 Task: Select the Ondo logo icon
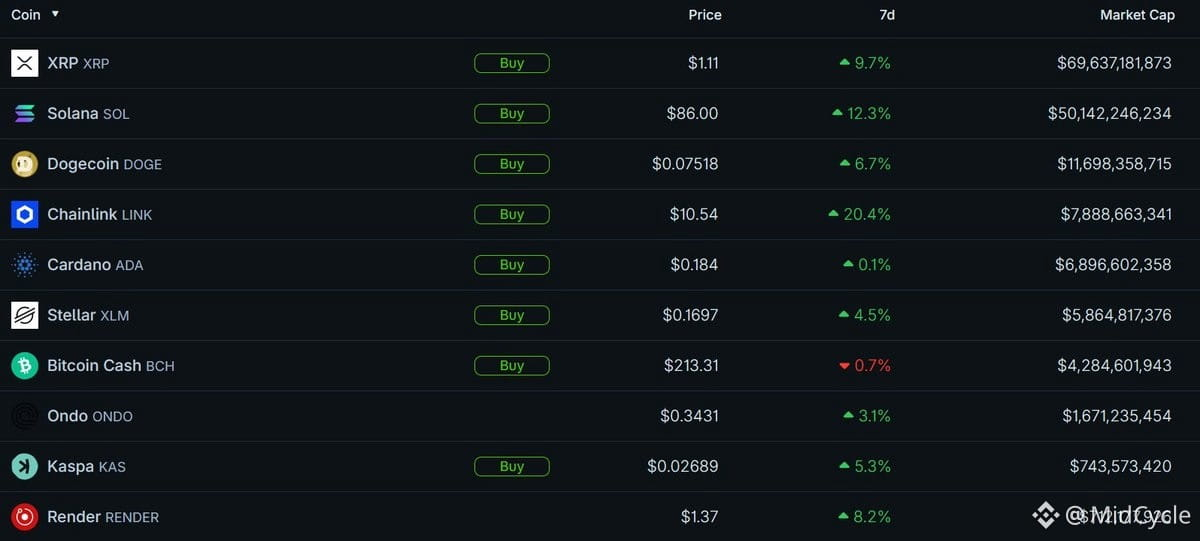point(24,416)
